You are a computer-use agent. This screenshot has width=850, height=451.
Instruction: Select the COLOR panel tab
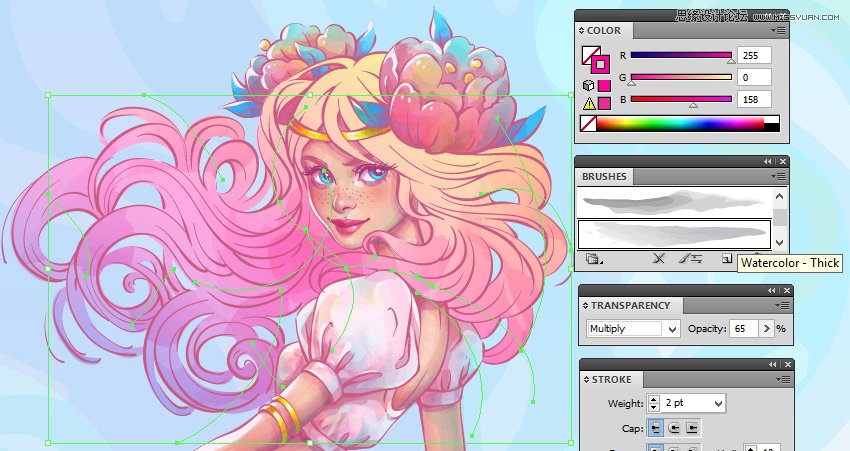pos(603,31)
